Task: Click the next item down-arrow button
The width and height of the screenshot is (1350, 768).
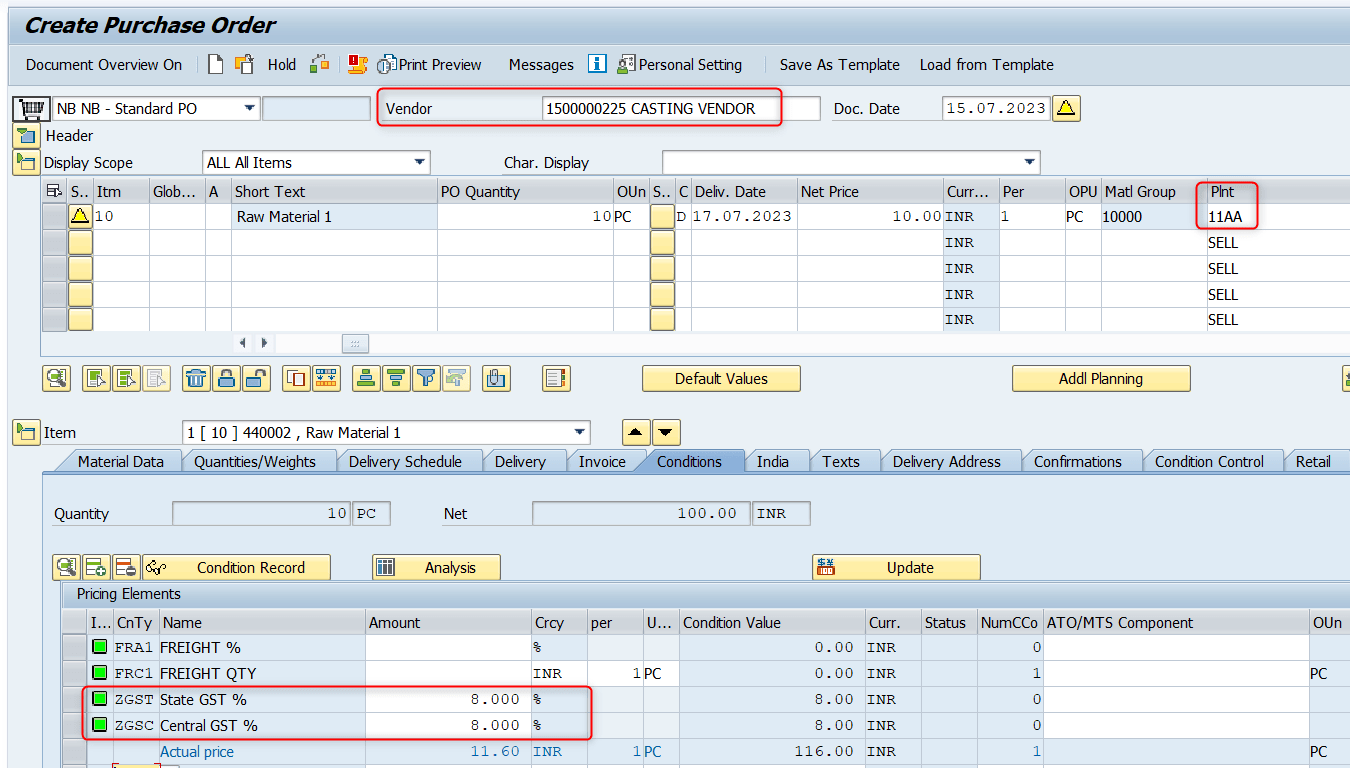Action: tap(667, 433)
